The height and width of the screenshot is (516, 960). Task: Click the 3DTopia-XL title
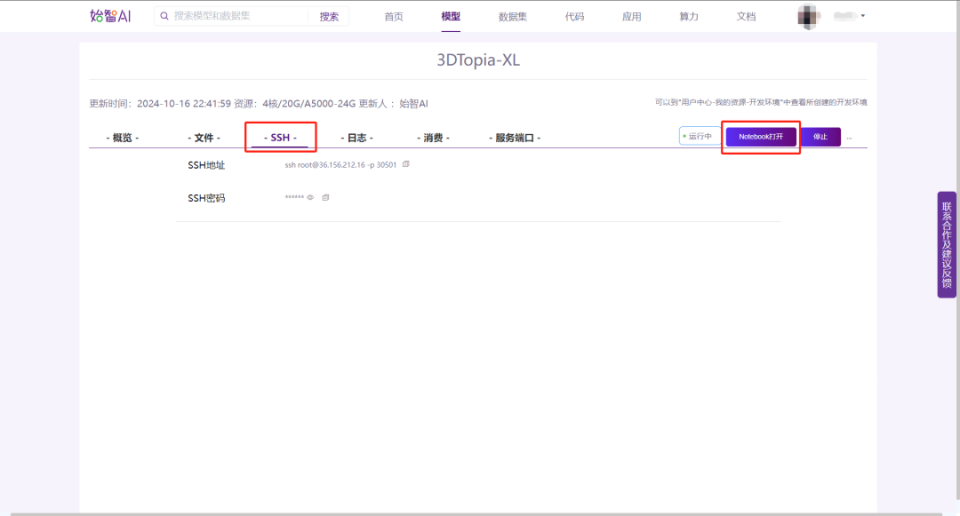[x=478, y=60]
